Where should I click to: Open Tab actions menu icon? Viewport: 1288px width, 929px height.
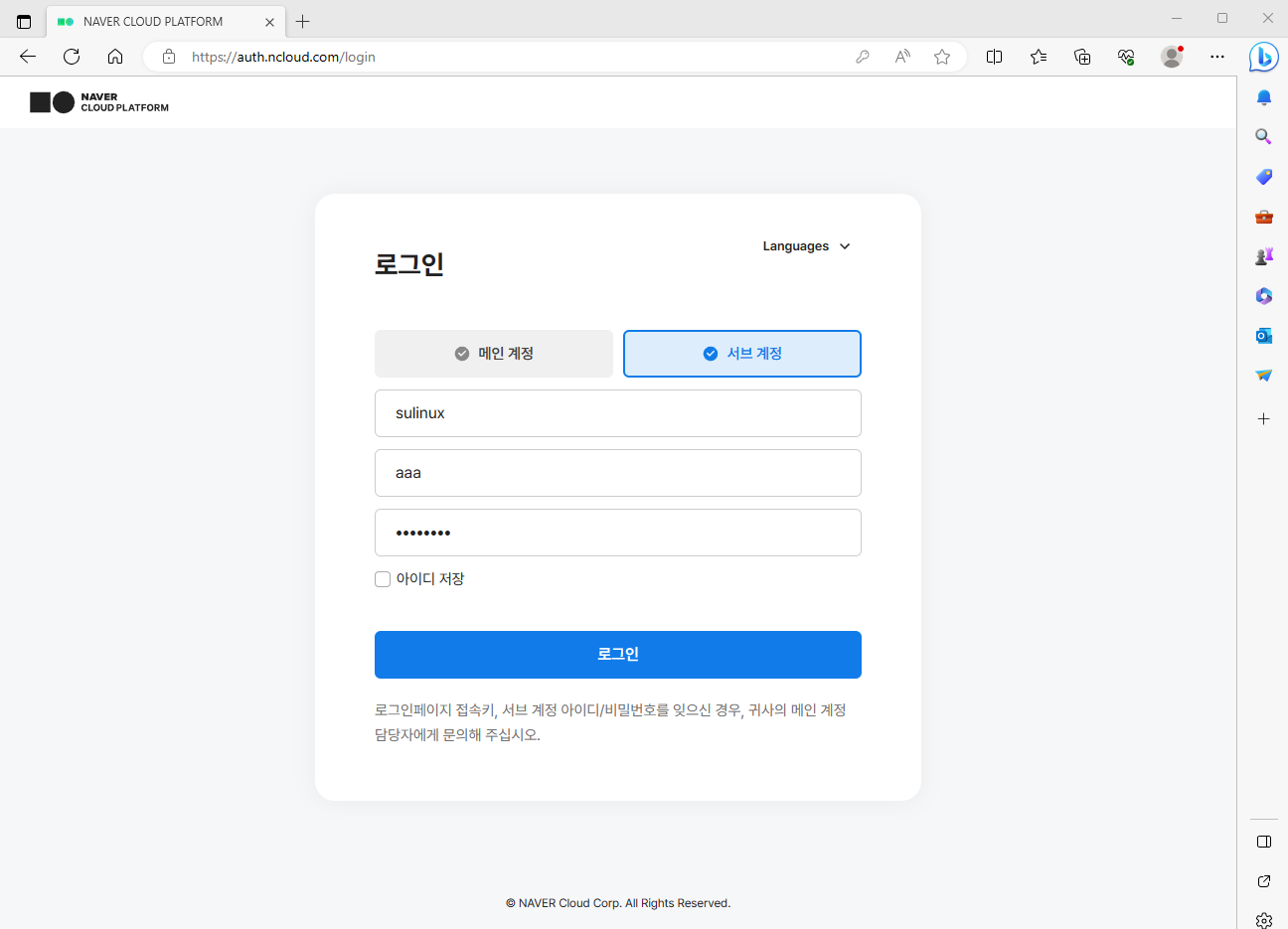(24, 21)
